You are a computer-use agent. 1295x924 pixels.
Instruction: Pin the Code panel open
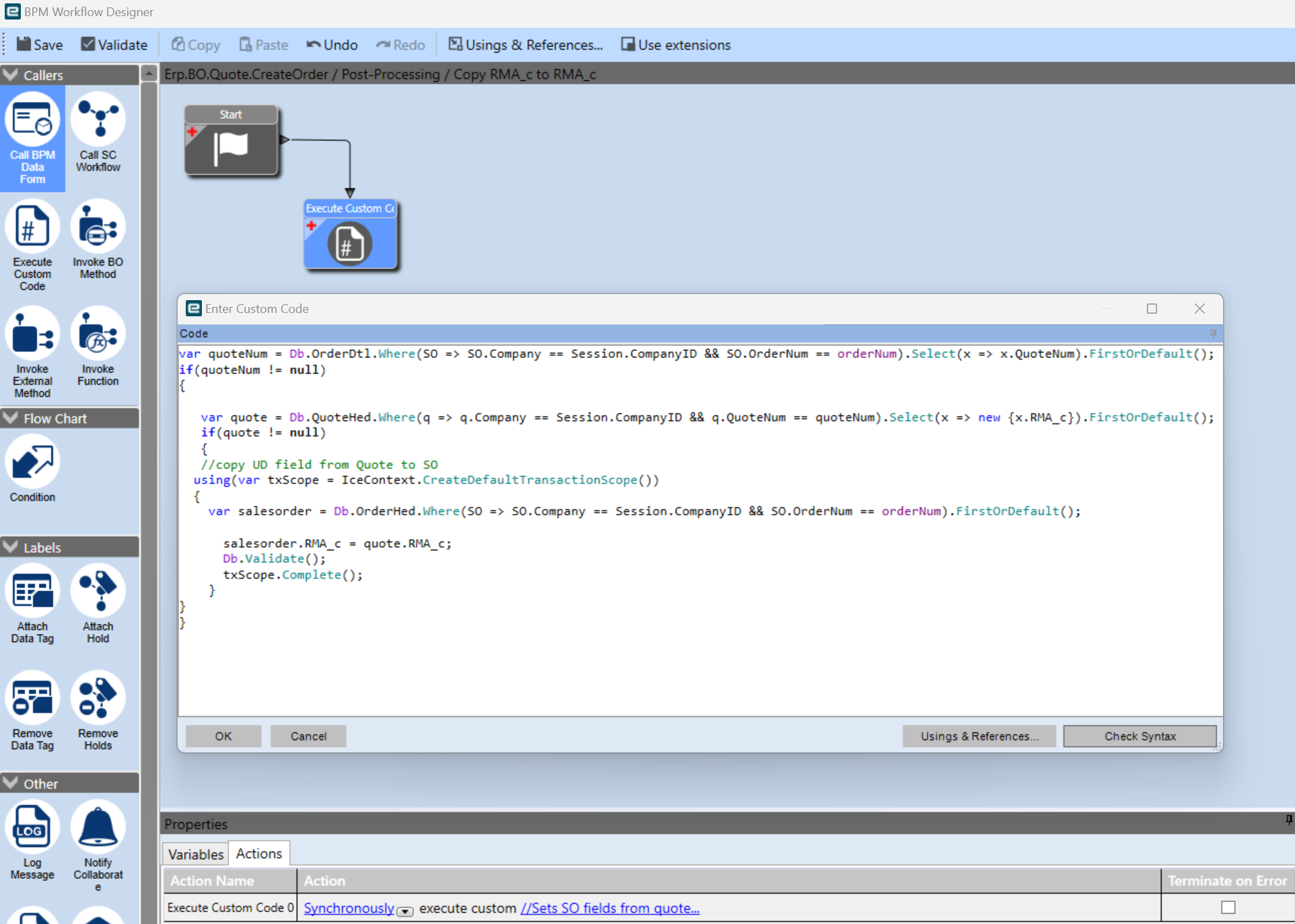1212,333
